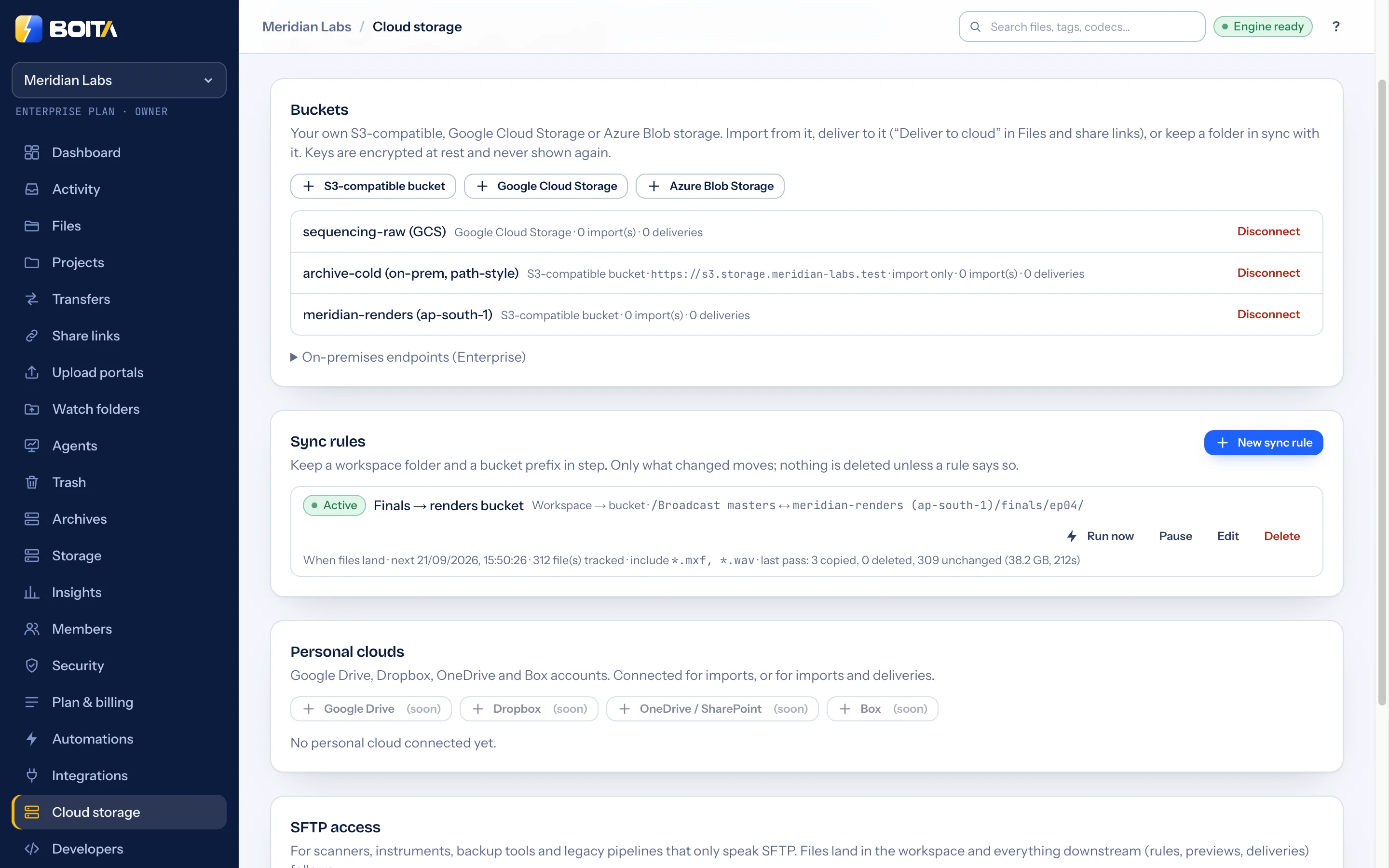This screenshot has width=1389, height=868.
Task: Click the lightning icon beside Run now
Action: point(1072,536)
